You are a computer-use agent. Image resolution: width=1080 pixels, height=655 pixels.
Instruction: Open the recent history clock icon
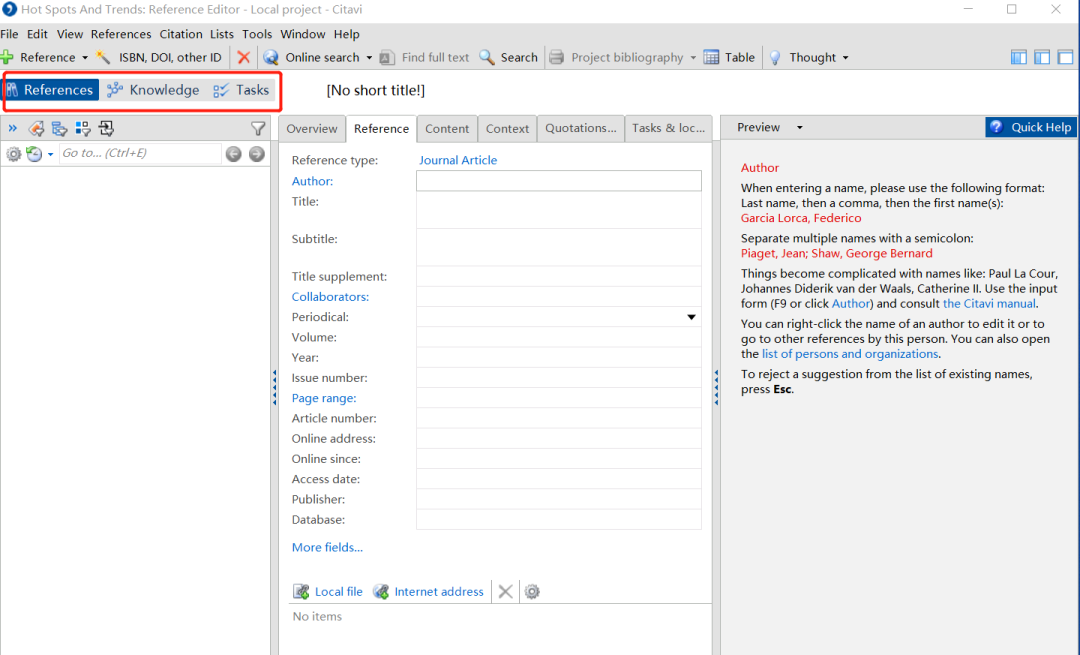34,154
